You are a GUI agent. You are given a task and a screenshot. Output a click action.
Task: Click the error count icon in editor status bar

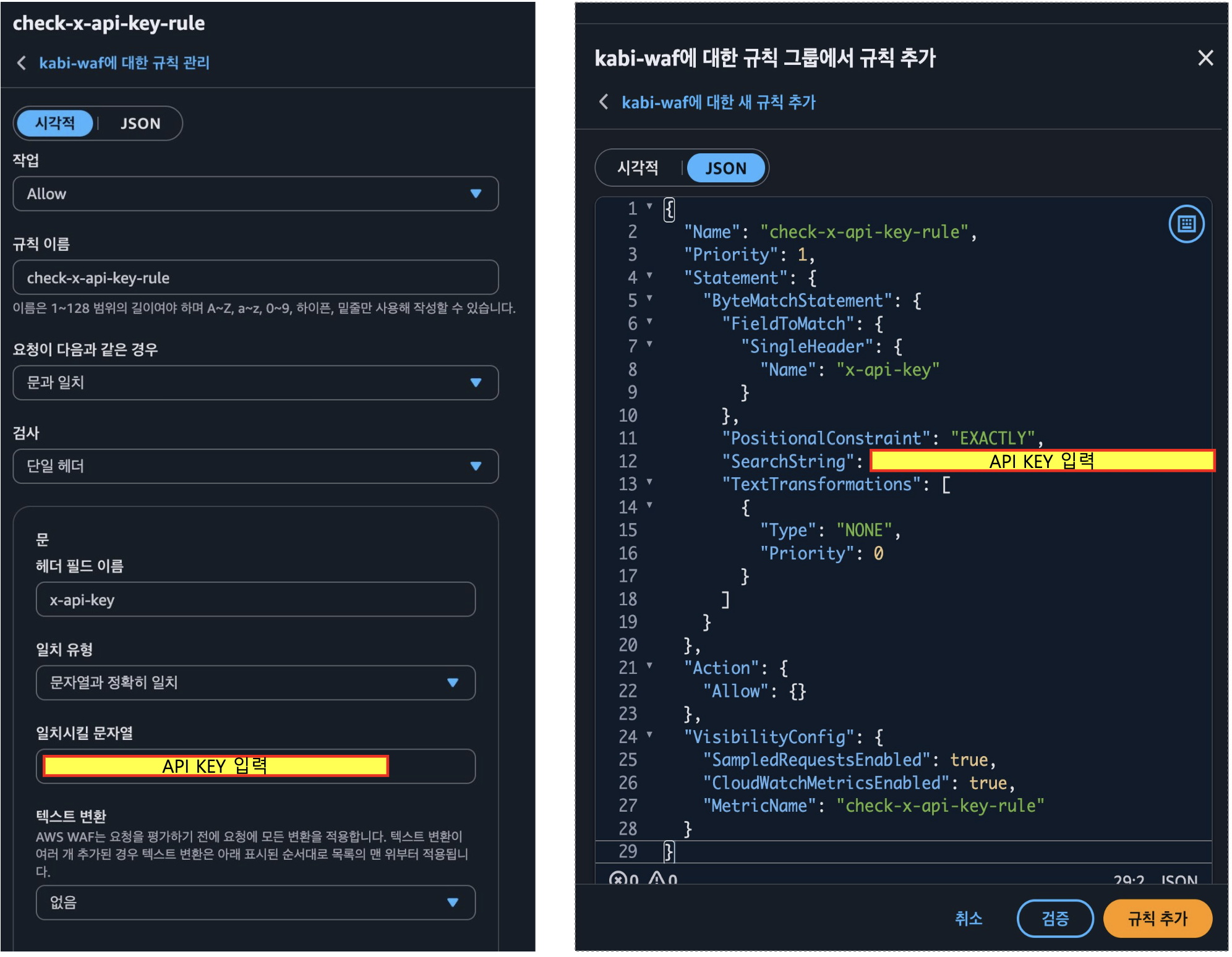coord(617,878)
